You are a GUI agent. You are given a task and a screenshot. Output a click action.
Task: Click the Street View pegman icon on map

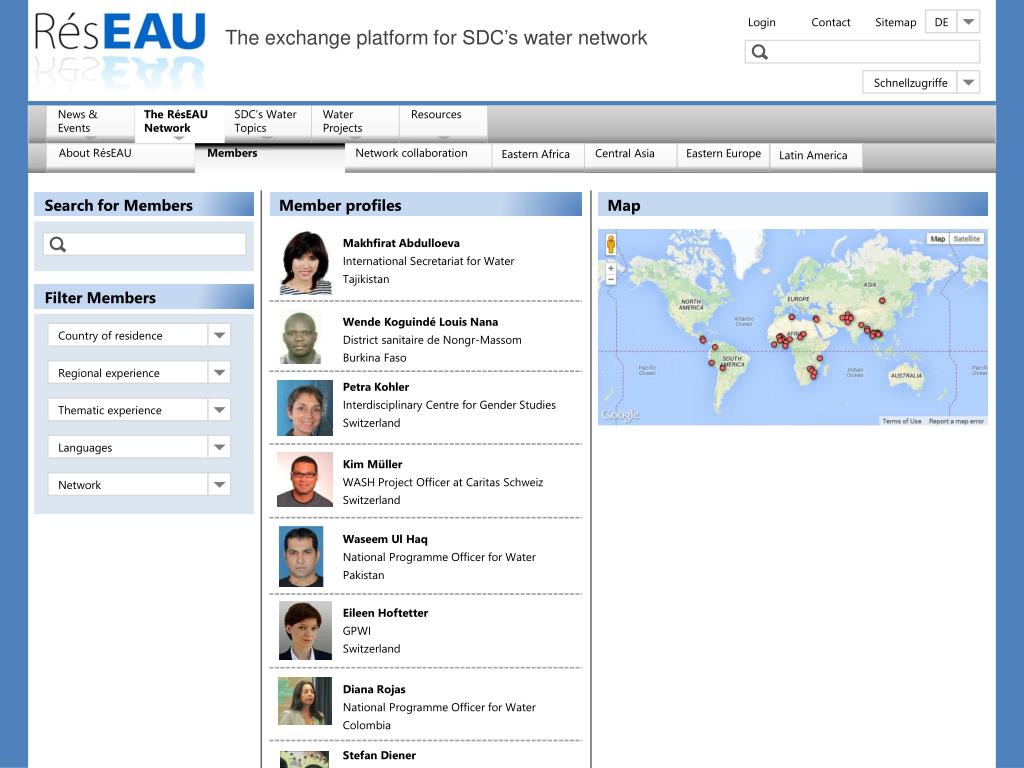pos(611,243)
